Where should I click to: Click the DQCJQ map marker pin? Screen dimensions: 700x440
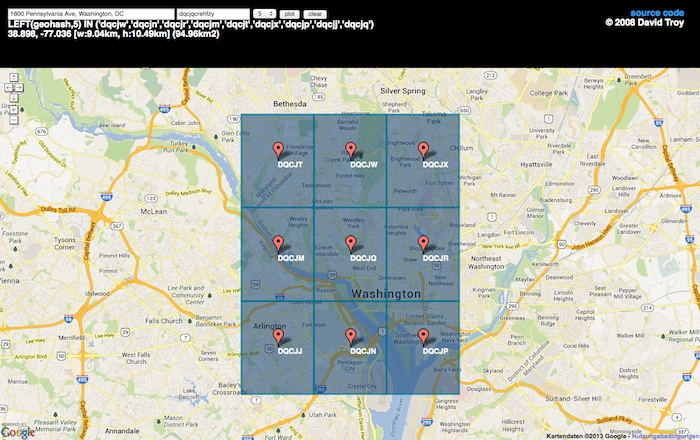[x=351, y=245]
